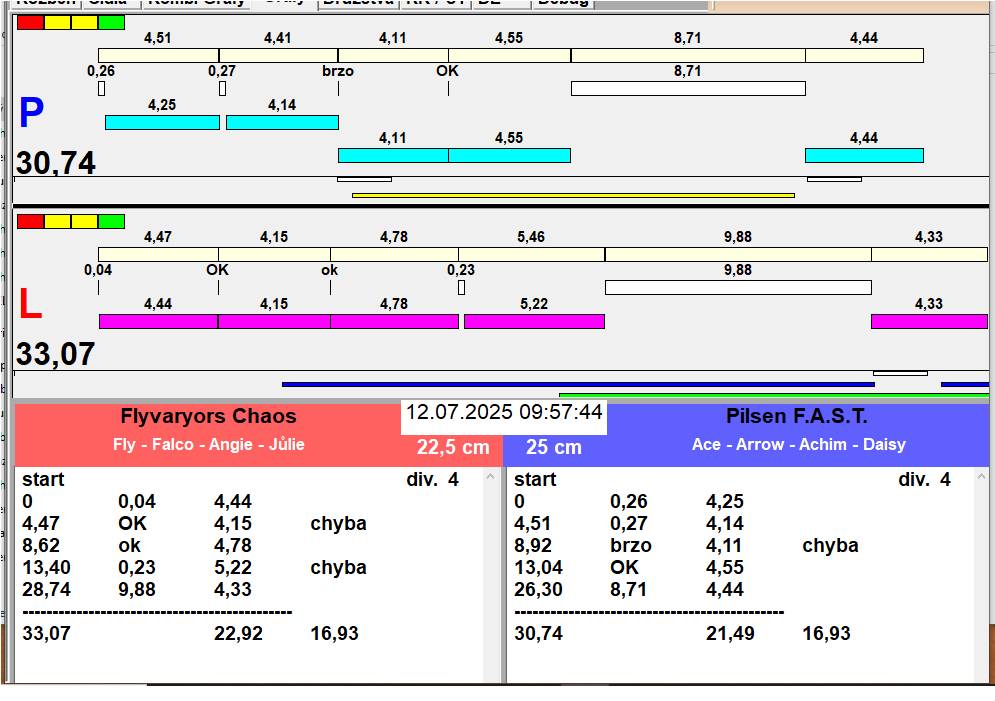Click the dog list 'Ace - Arrow - Achim - Daisy'
Image resolution: width=995 pixels, height=701 pixels.
click(799, 444)
